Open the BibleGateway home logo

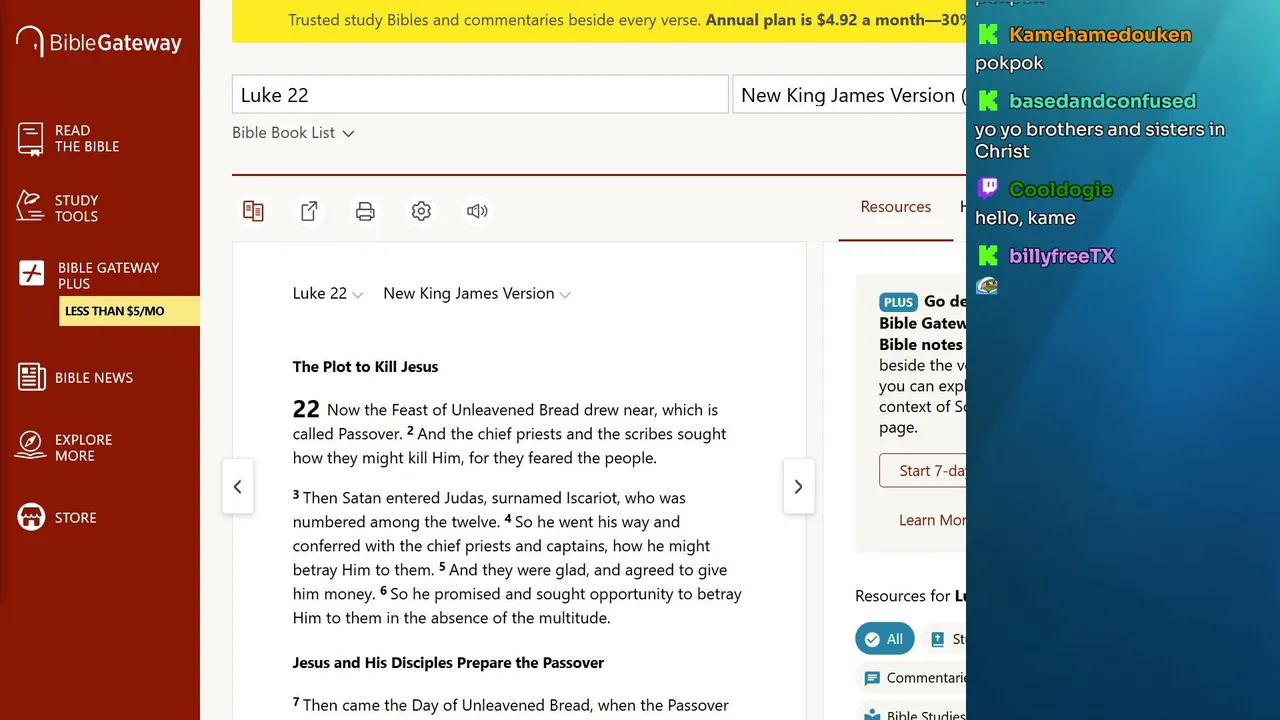point(99,42)
